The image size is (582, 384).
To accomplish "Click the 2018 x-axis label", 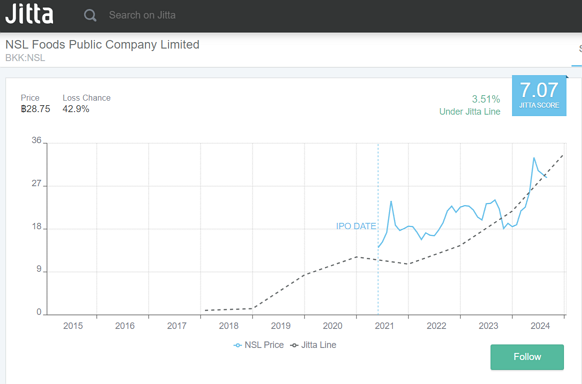I will click(x=229, y=326).
